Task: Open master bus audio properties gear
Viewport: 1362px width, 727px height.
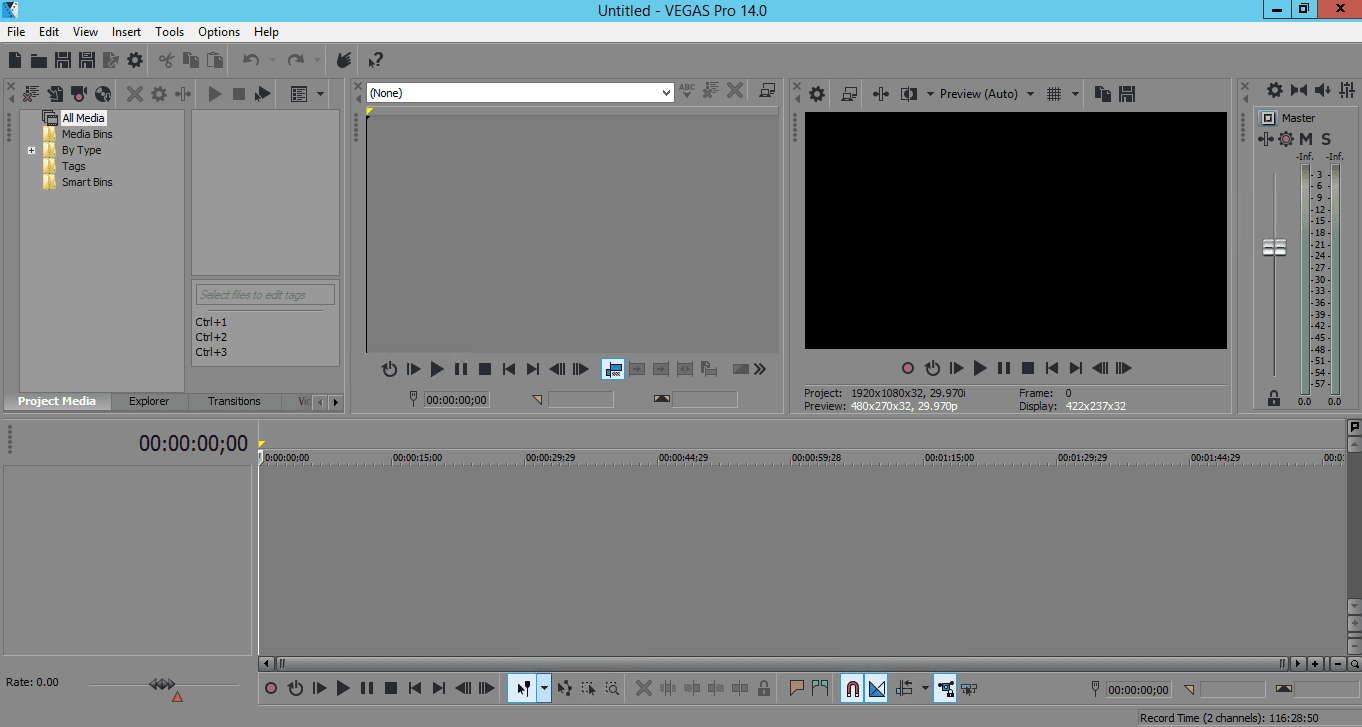Action: [1275, 90]
